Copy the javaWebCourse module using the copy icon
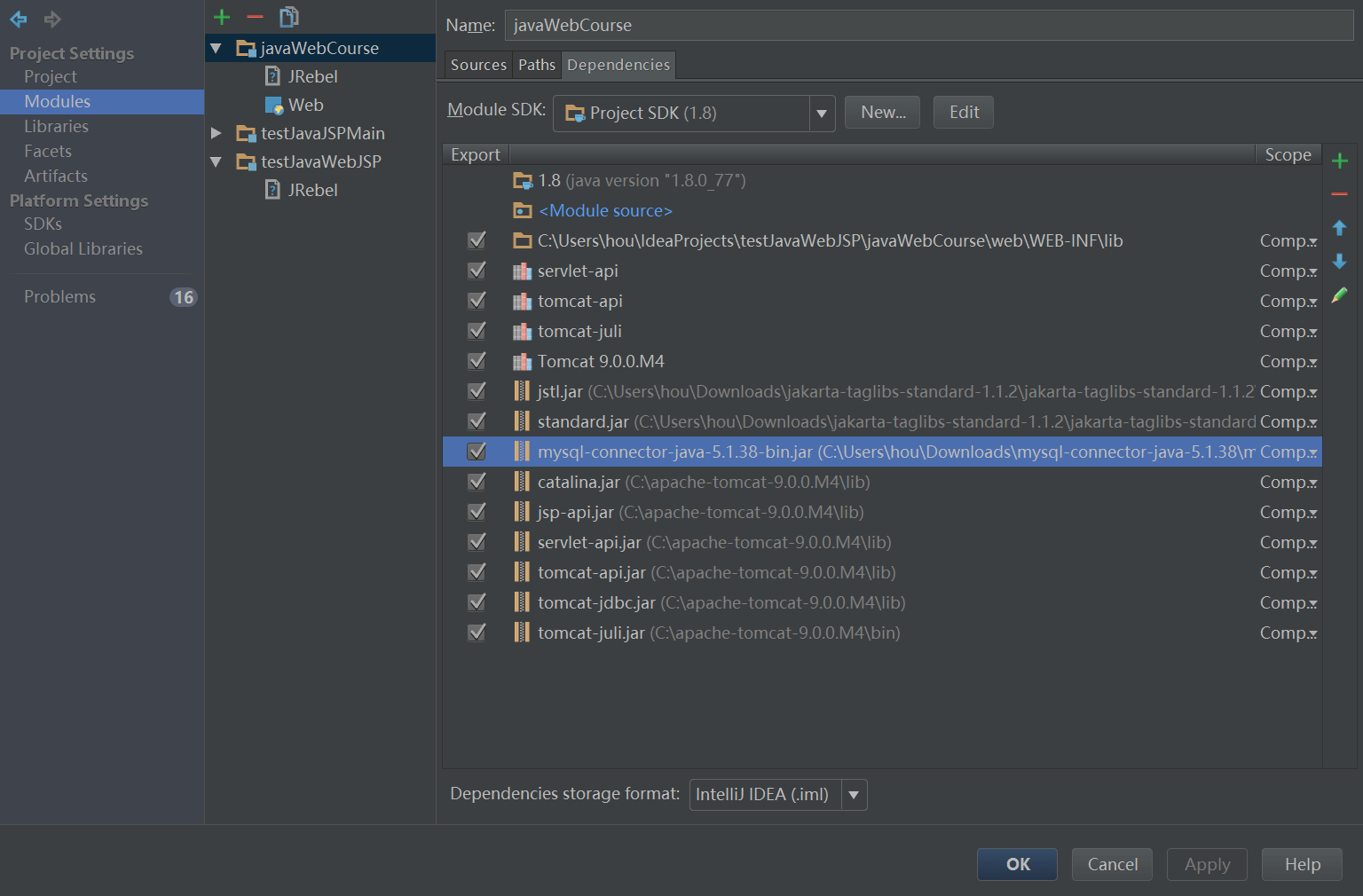The width and height of the screenshot is (1363, 896). pyautogui.click(x=288, y=16)
